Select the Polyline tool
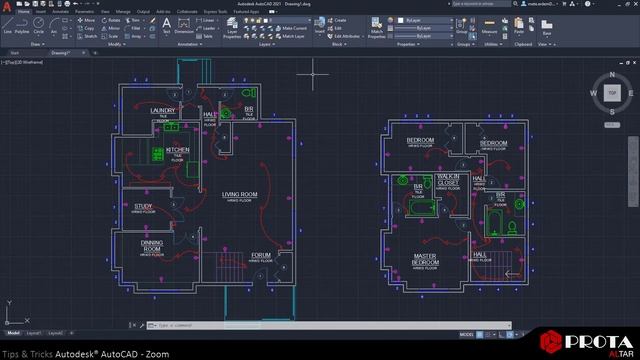The width and height of the screenshot is (640, 360). tap(22, 25)
